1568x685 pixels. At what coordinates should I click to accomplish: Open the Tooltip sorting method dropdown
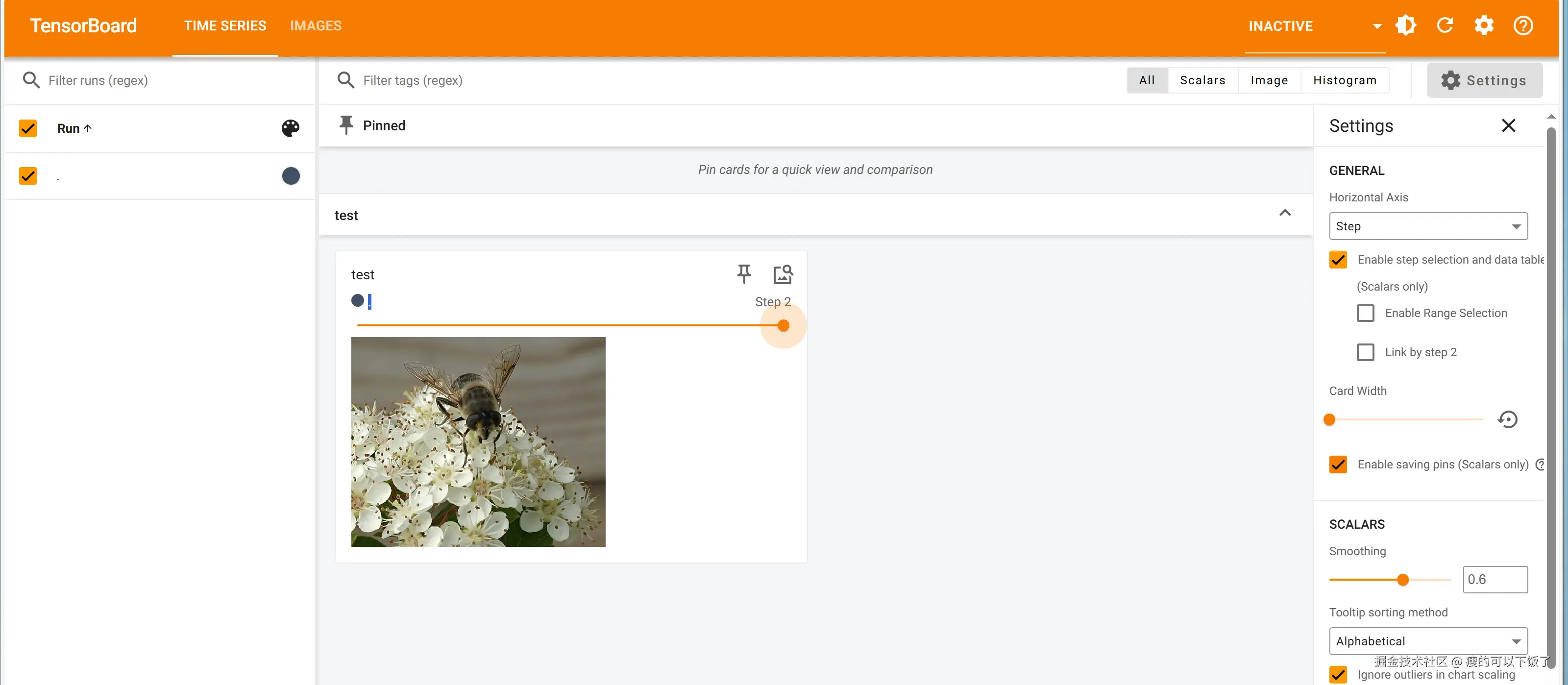click(1428, 641)
